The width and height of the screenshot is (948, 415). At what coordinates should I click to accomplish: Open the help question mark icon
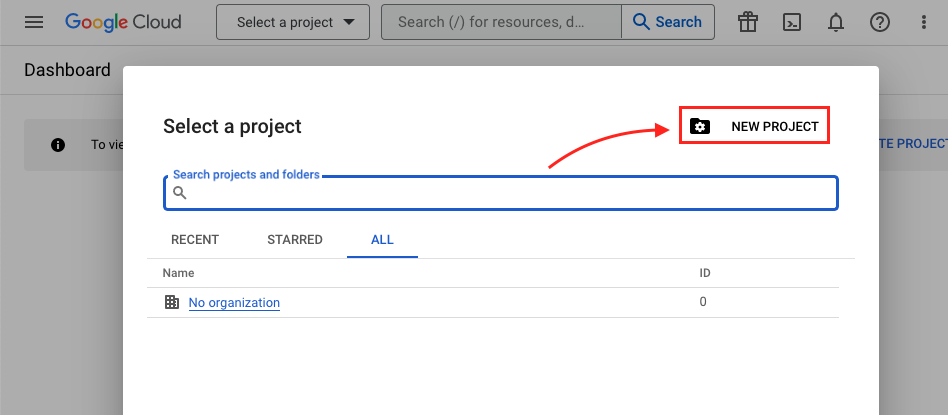pos(880,22)
